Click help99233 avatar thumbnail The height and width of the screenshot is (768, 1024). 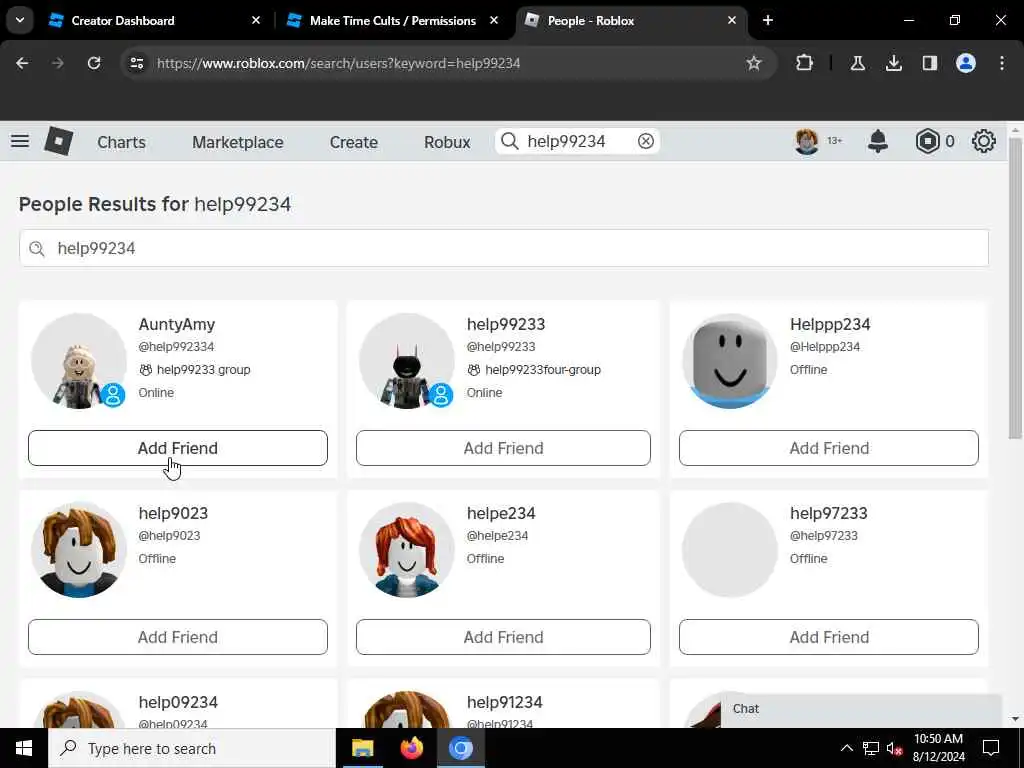coord(406,360)
